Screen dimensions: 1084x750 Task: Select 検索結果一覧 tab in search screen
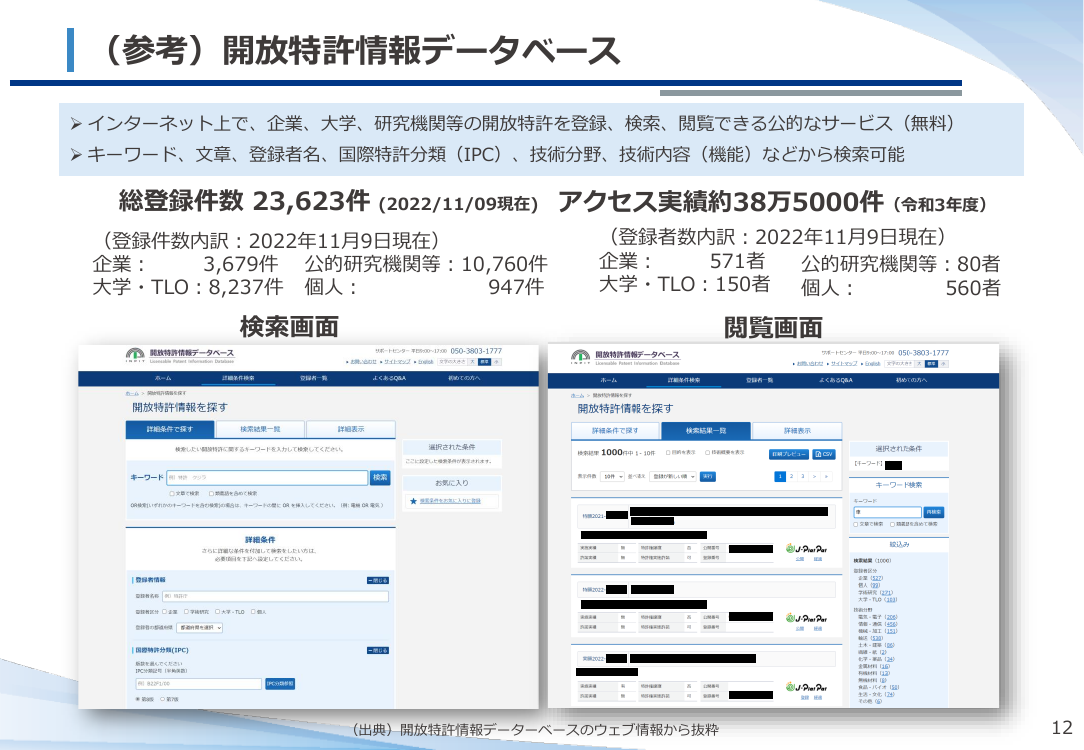(x=260, y=429)
